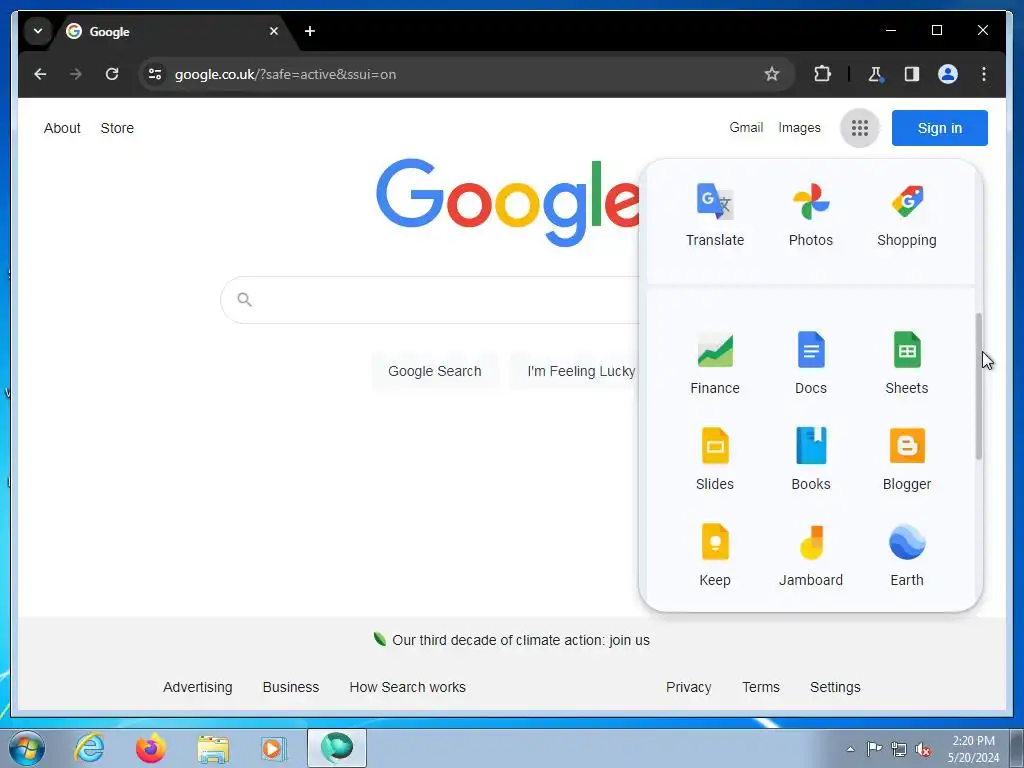The width and height of the screenshot is (1024, 768).
Task: Click the browser back arrow
Action: point(40,74)
